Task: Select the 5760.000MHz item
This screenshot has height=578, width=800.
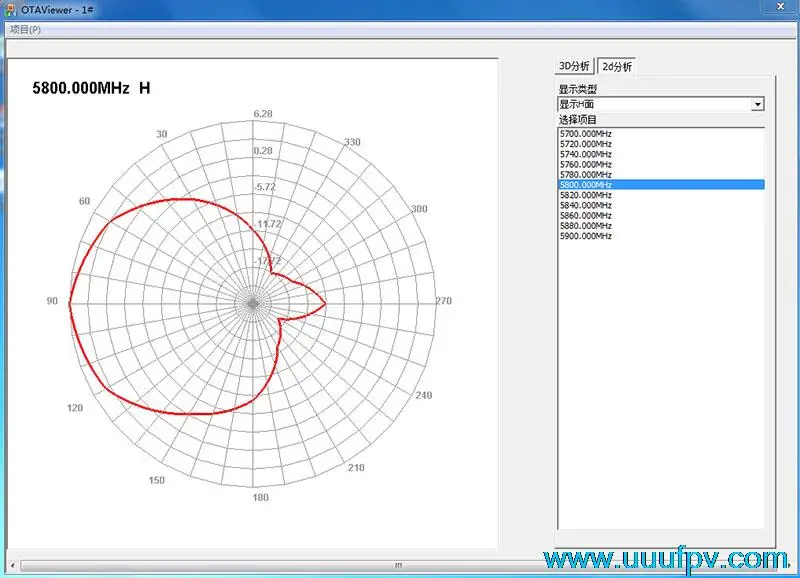Action: pyautogui.click(x=586, y=164)
